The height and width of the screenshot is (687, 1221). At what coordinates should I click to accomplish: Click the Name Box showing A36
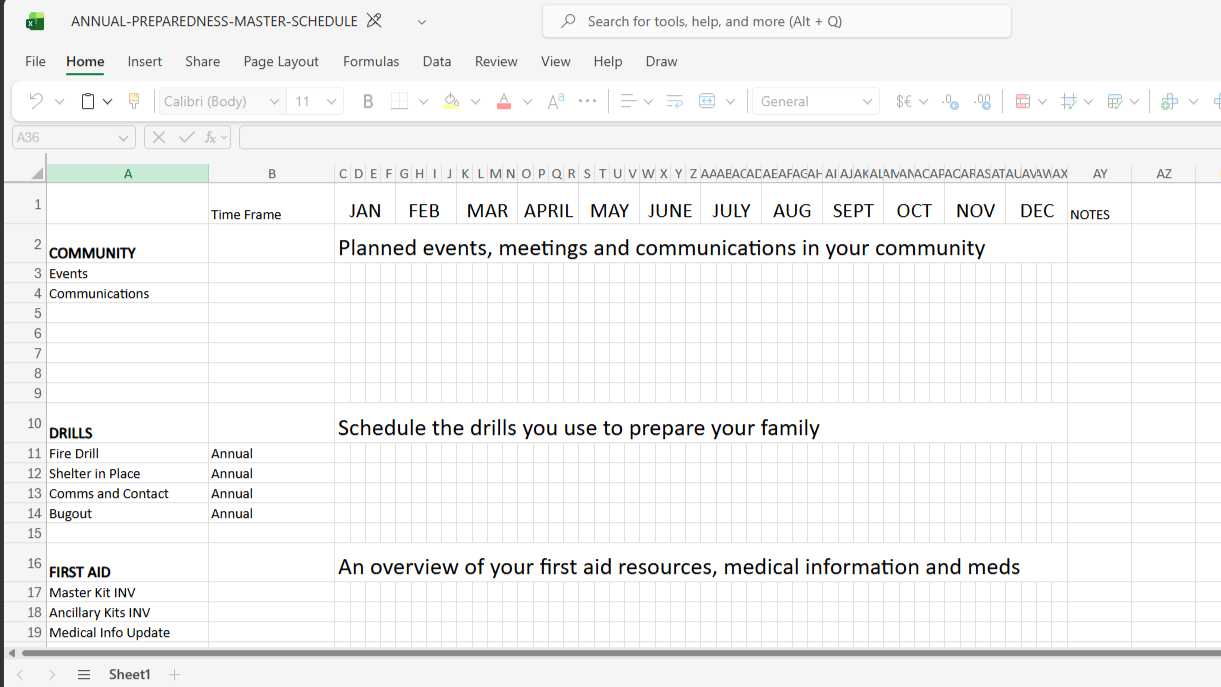pos(73,137)
